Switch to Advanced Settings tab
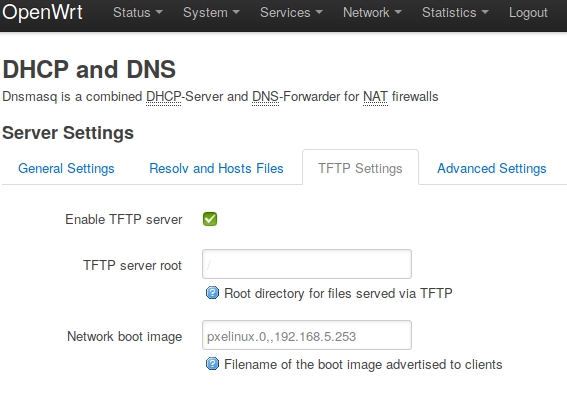Screen dimensions: 567x396 492,169
